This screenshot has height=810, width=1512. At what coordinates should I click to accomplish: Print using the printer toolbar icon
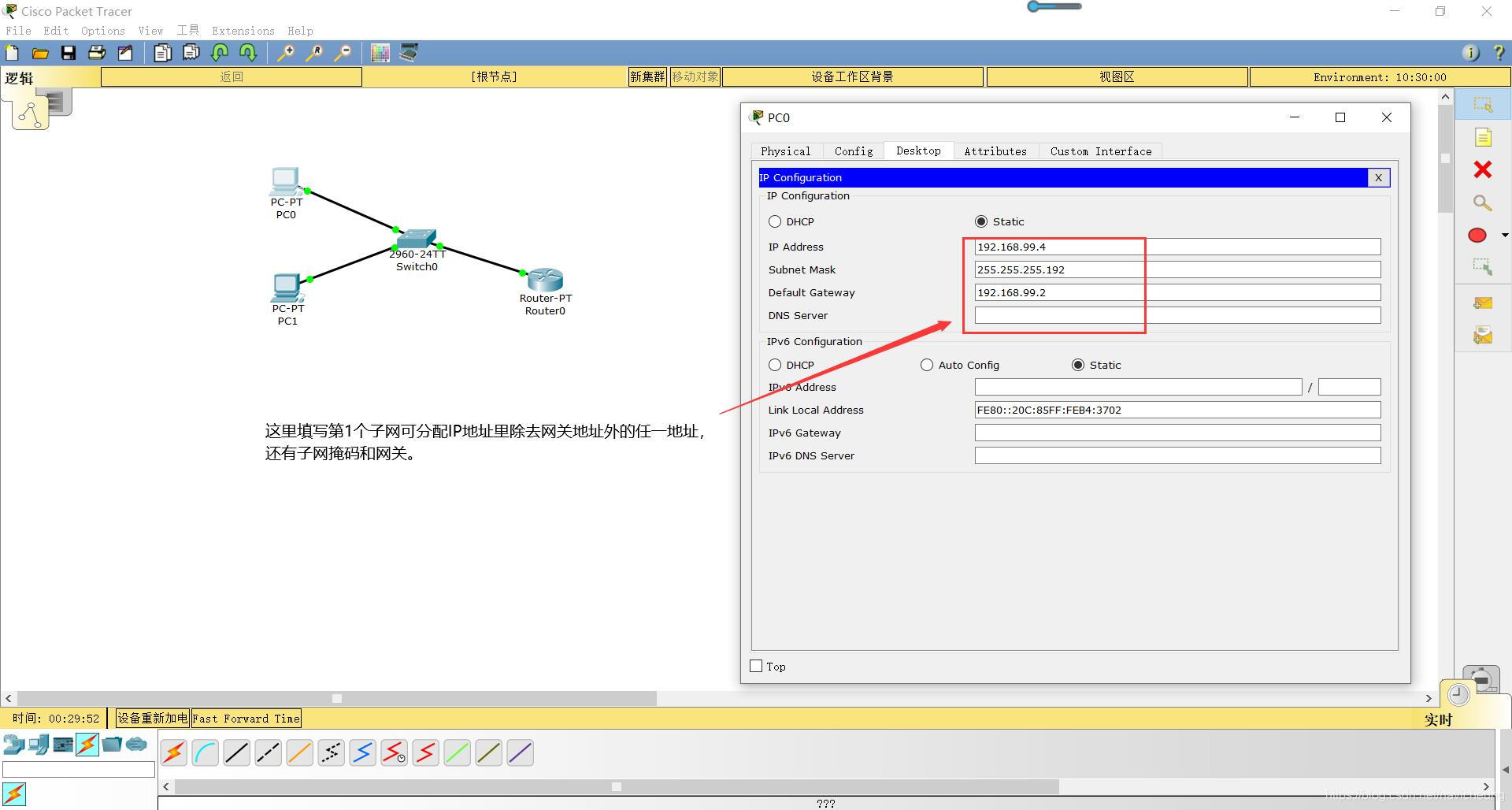click(x=97, y=53)
